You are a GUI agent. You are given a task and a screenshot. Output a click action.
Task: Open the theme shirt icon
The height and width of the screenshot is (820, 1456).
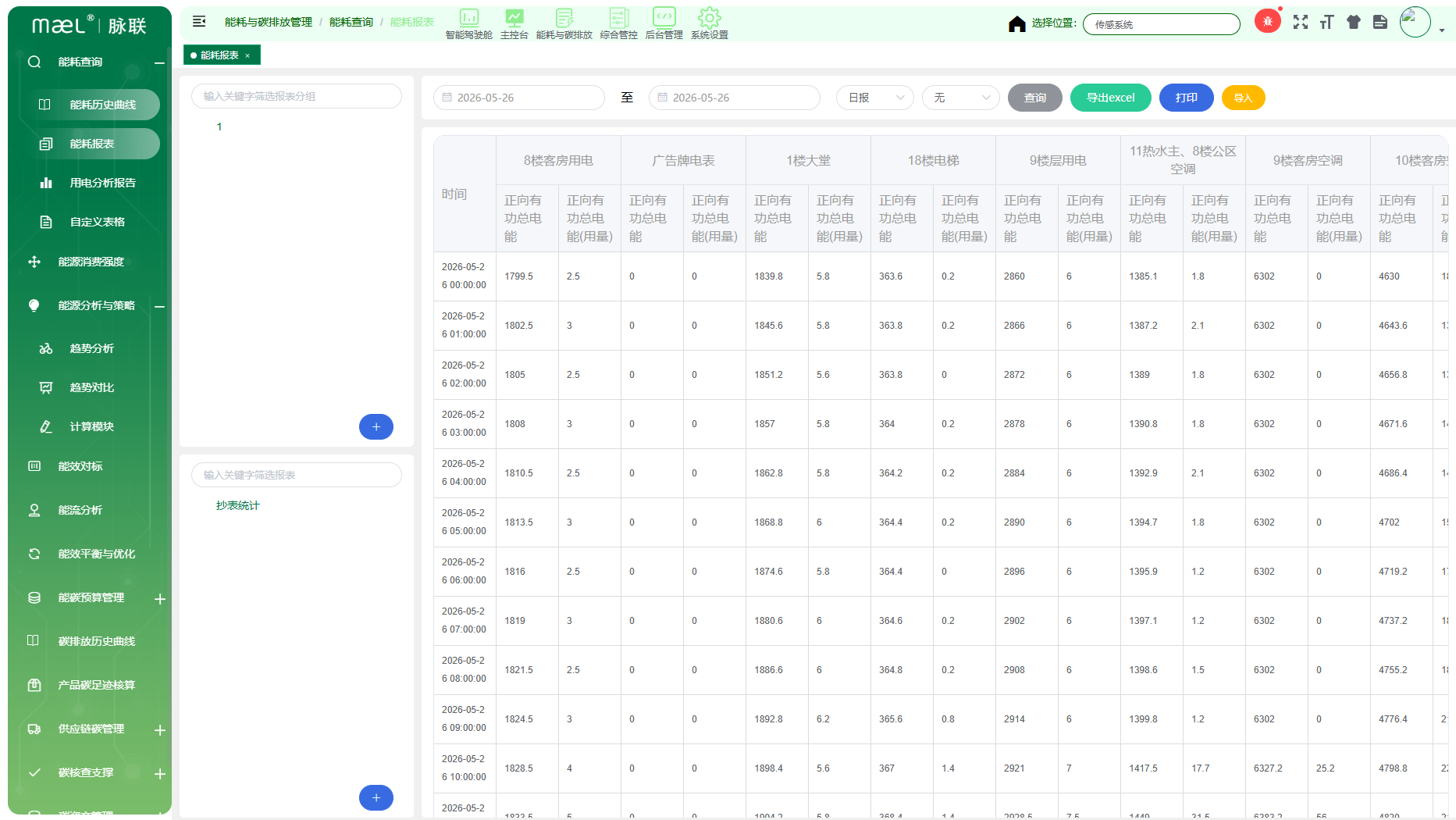tap(1353, 22)
